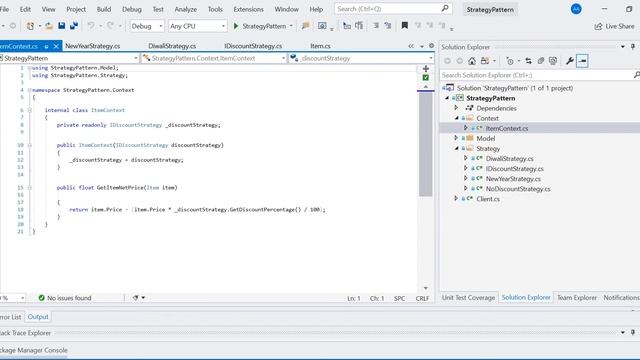Open the StrategyPattern.Context.ItemContext type dropdown
Screen dimensions: 640x360
point(214,58)
